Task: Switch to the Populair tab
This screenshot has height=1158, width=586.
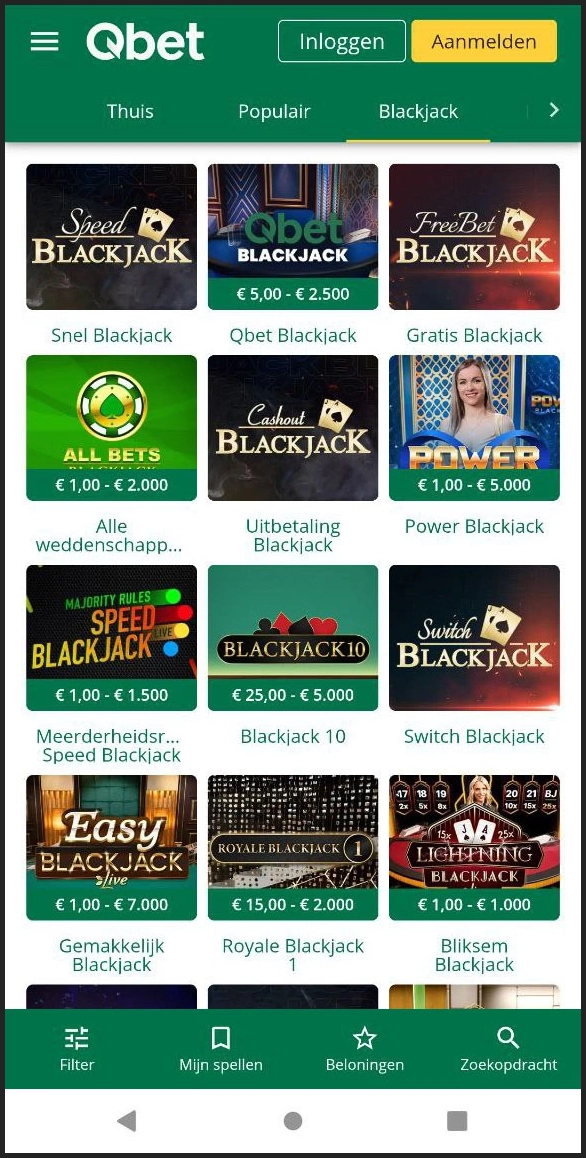Action: tap(274, 111)
